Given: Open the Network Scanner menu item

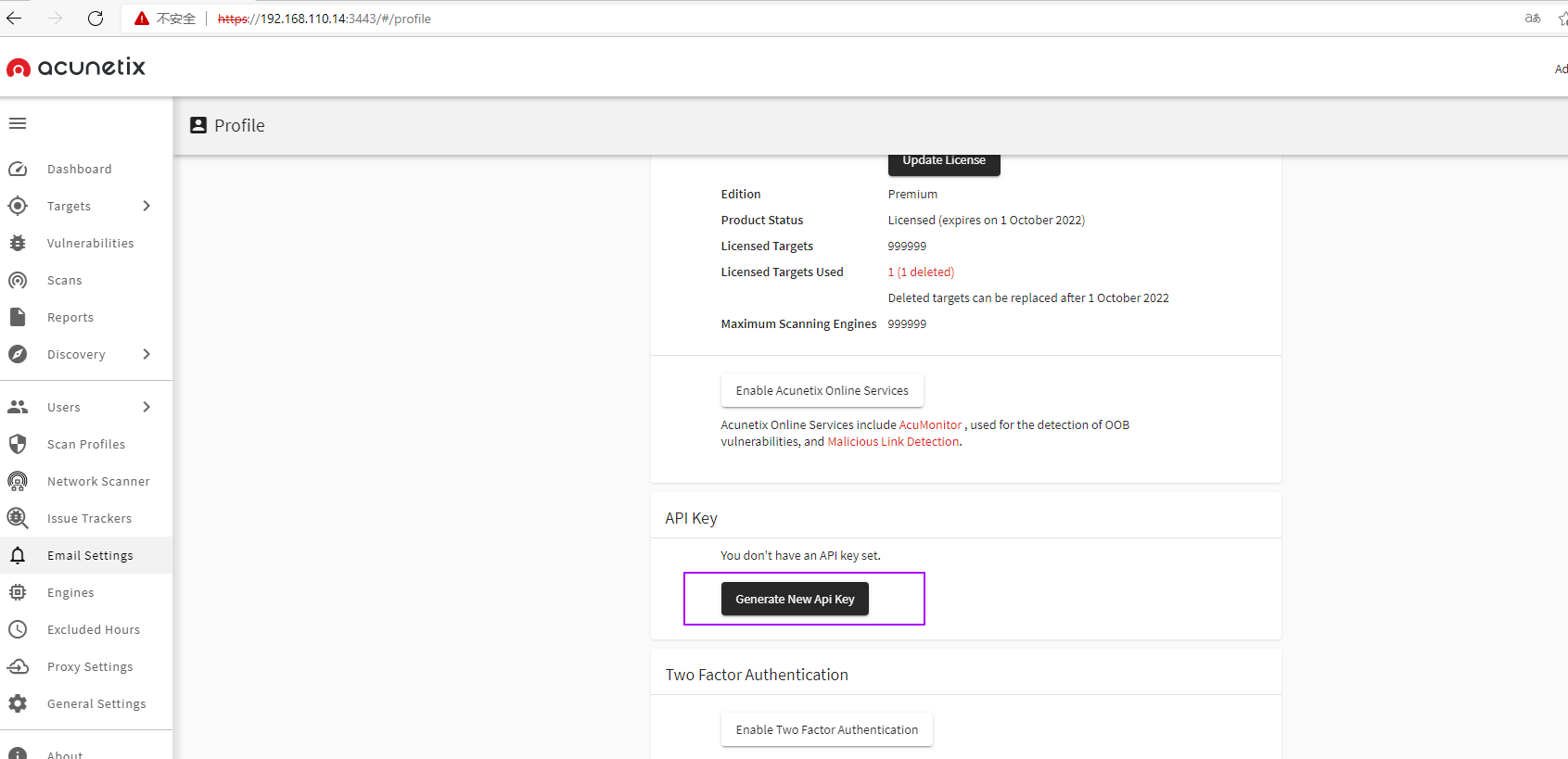Looking at the screenshot, I should [86, 481].
